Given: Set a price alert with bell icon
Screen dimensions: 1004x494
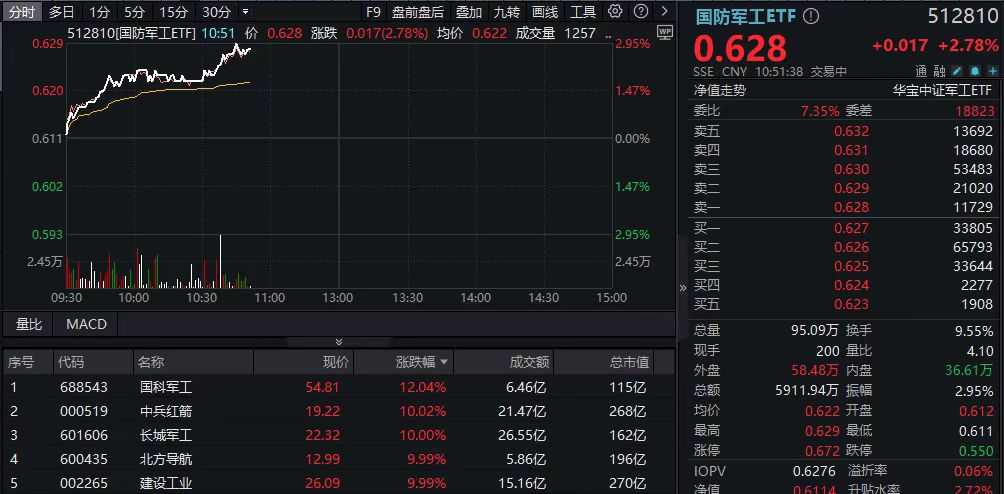Looking at the screenshot, I should (973, 71).
